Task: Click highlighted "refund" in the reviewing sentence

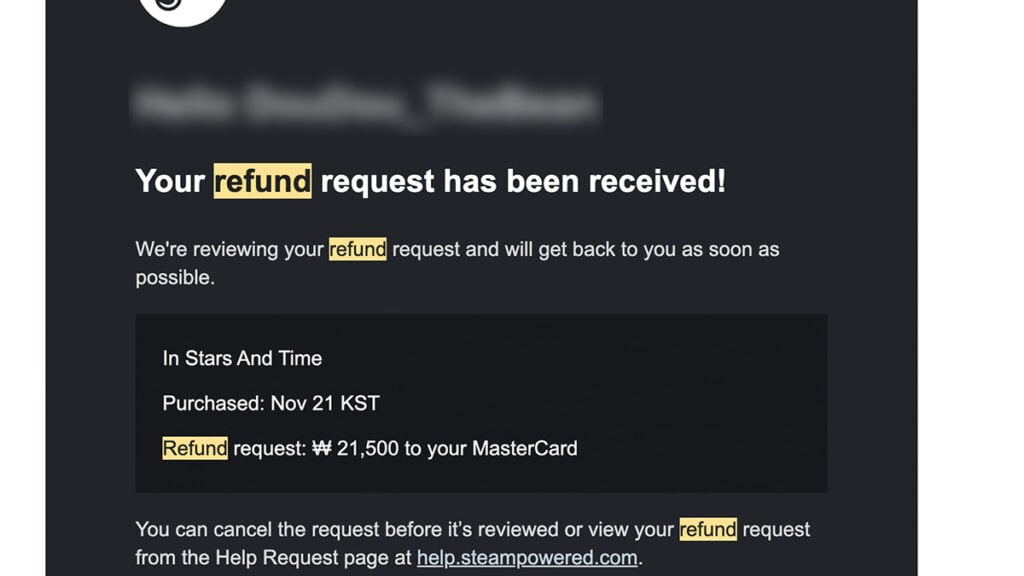Action: coord(357,249)
